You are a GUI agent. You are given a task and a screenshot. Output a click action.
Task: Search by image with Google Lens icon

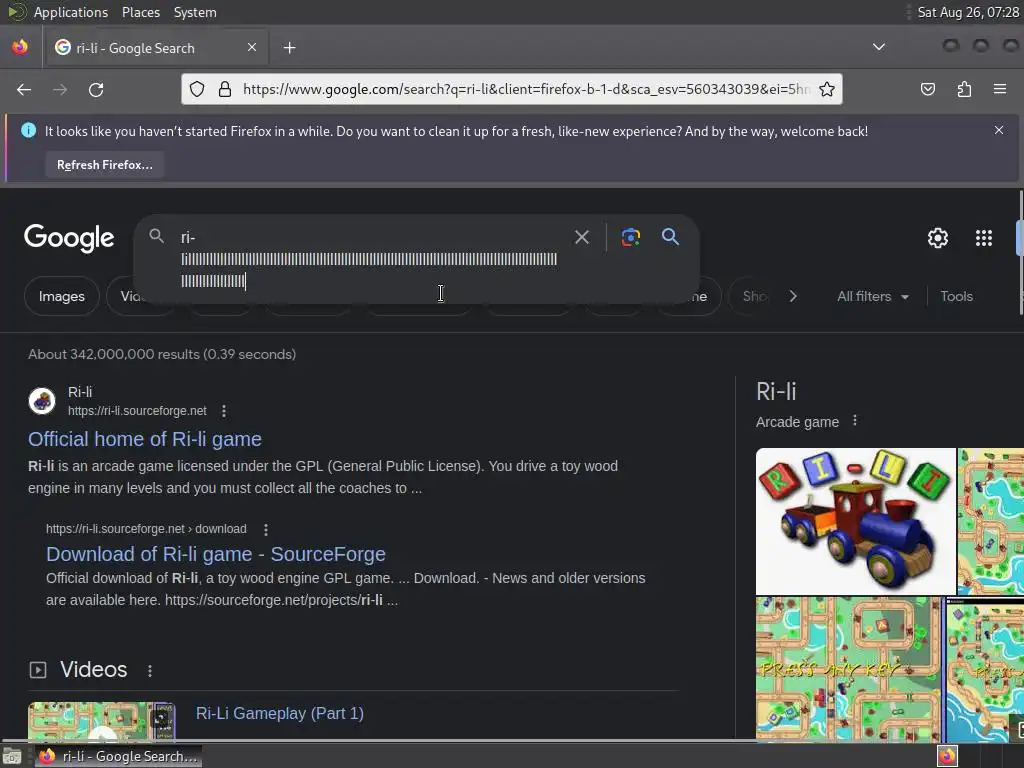[x=630, y=237]
